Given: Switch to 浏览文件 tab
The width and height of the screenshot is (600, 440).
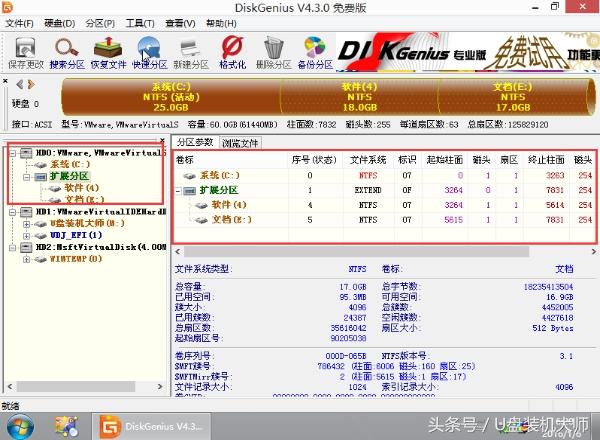Looking at the screenshot, I should click(x=240, y=143).
